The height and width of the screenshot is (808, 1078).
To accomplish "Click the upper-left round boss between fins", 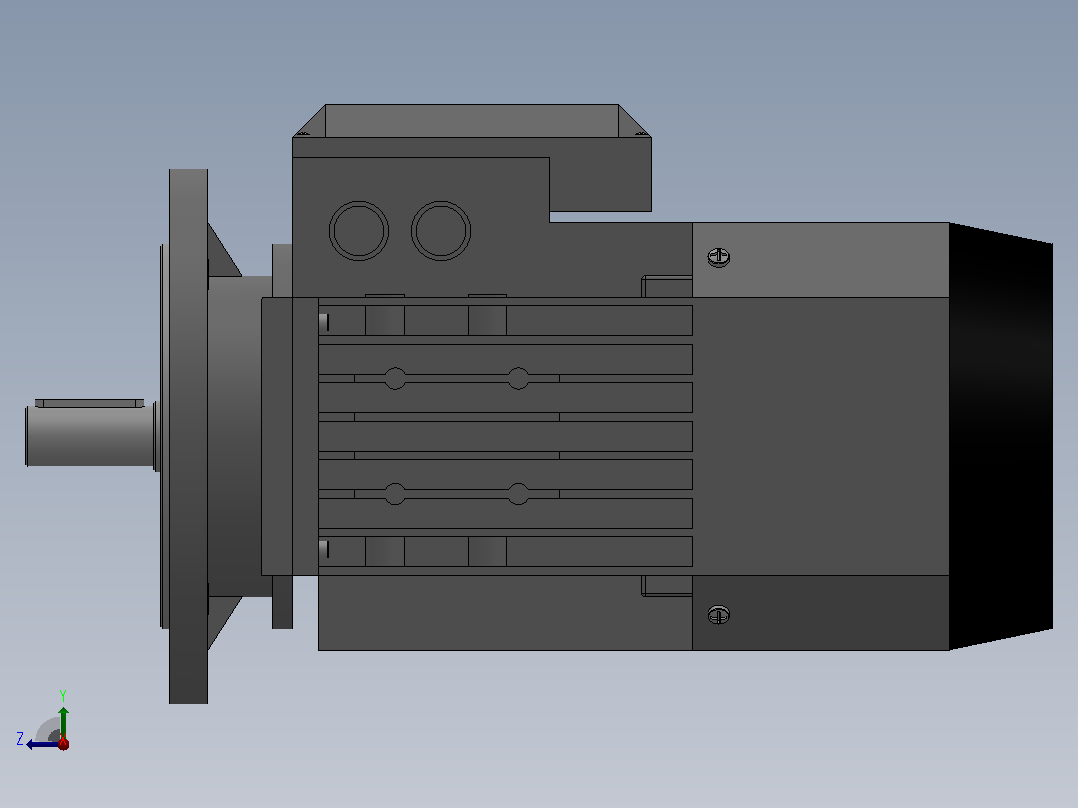I will coord(395,378).
